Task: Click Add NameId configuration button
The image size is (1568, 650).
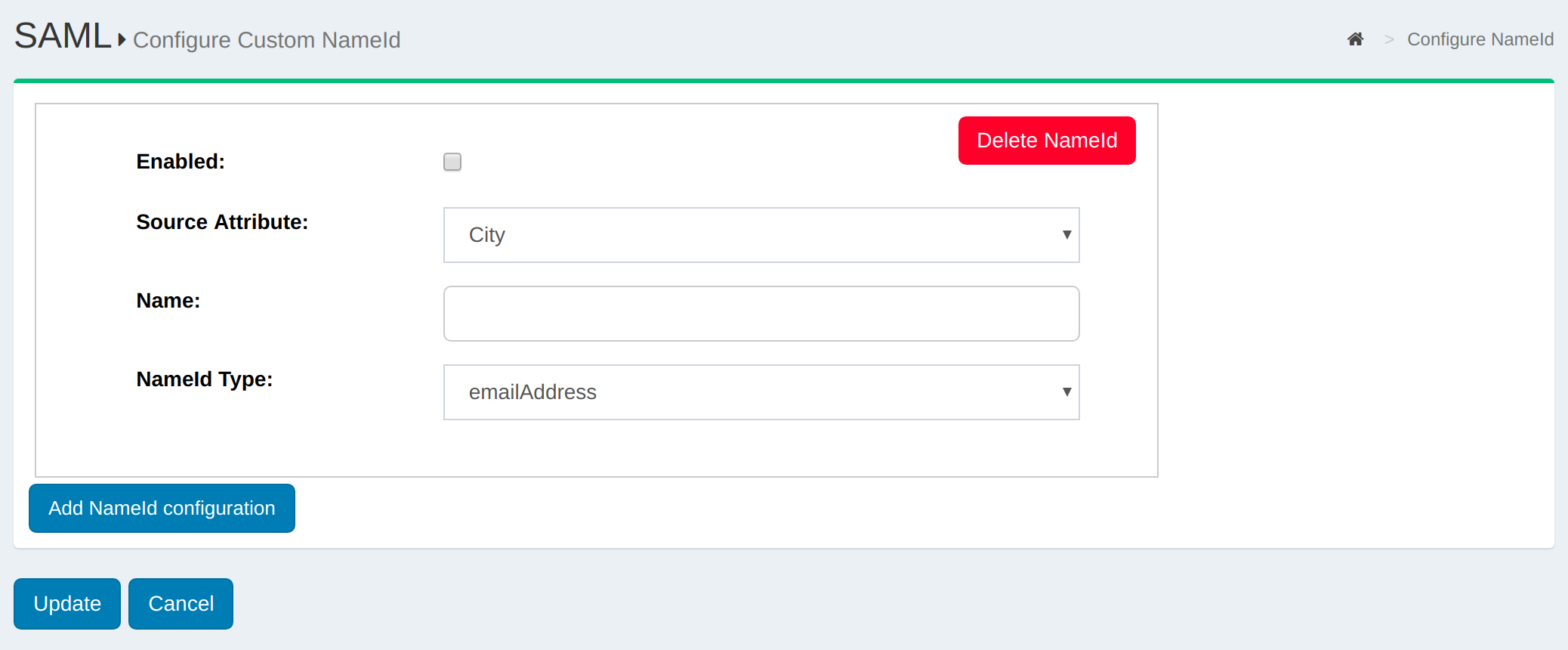Action: coord(162,508)
